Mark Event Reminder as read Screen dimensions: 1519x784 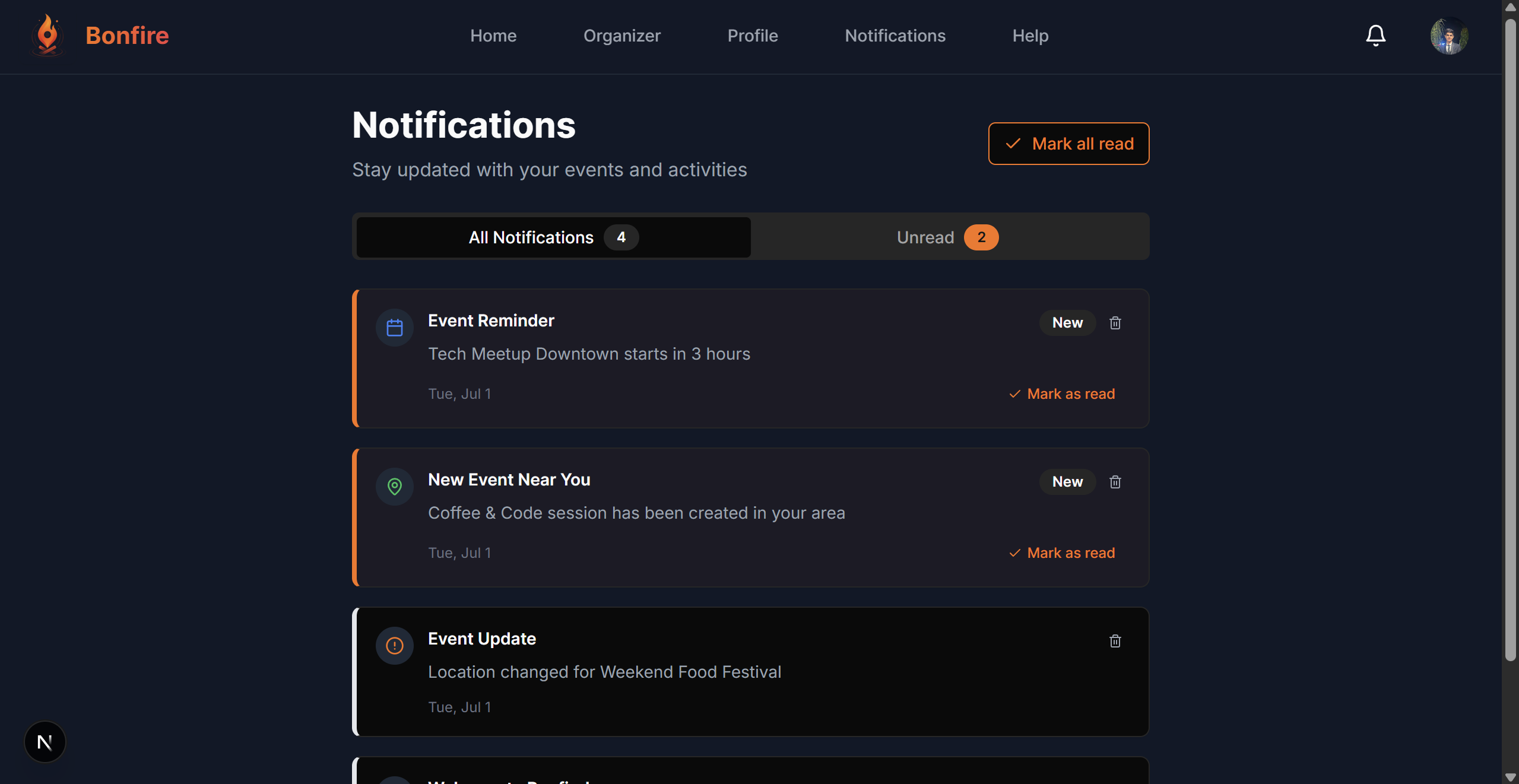(x=1062, y=394)
